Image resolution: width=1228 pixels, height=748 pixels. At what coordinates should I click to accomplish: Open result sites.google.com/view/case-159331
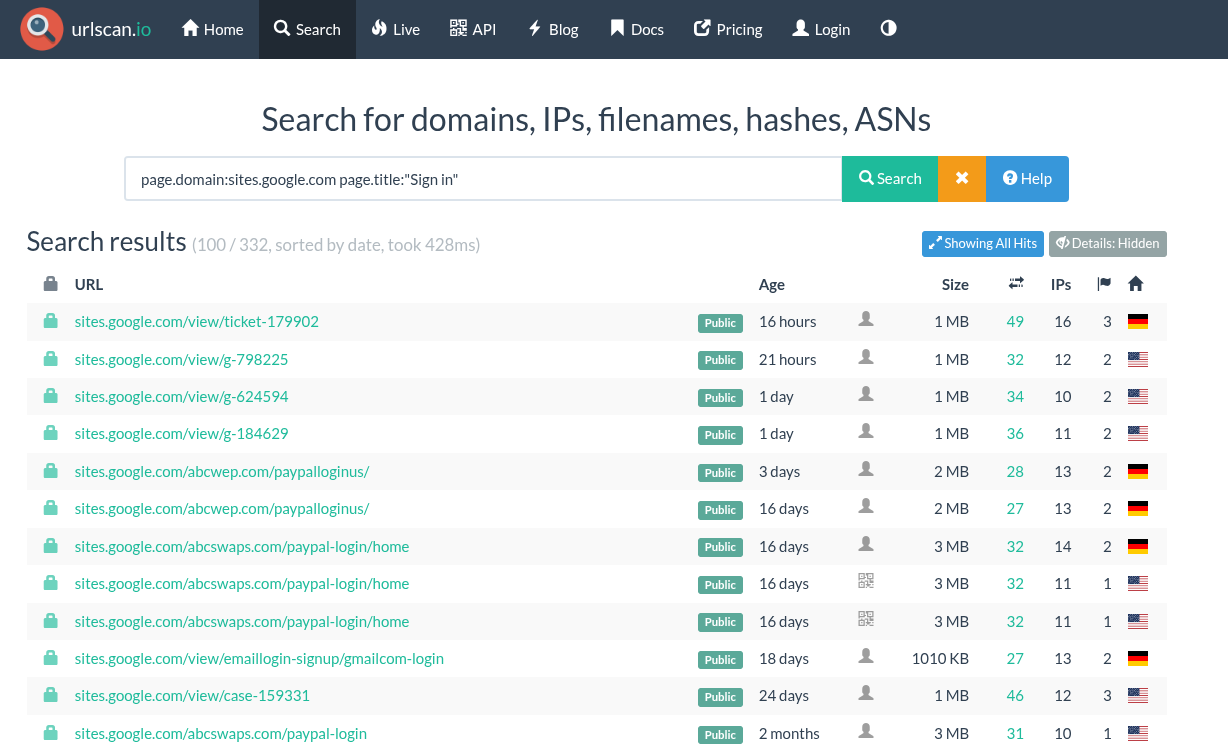[x=192, y=696]
